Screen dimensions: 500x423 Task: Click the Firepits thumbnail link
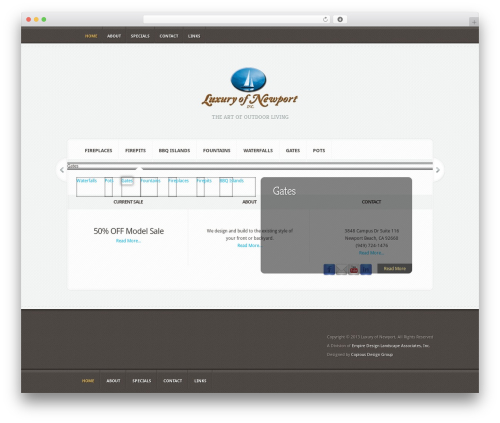pos(204,180)
